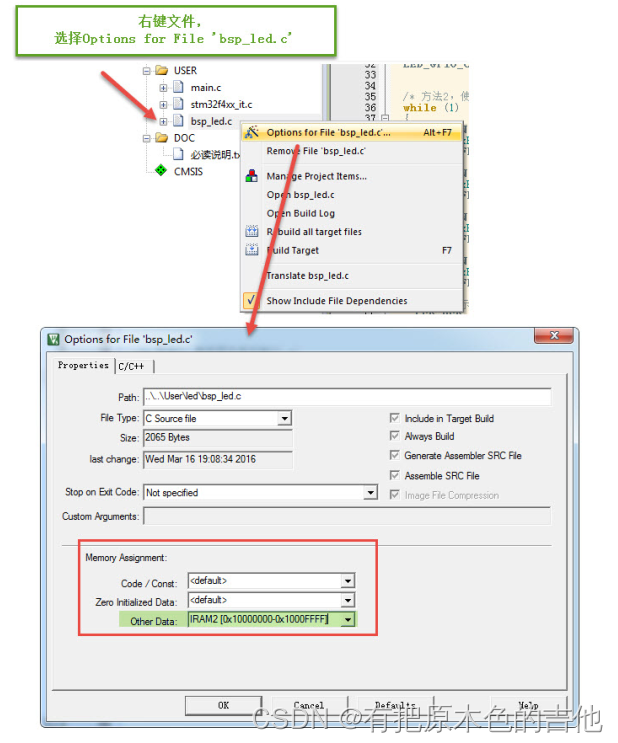Image resolution: width=618 pixels, height=743 pixels.
Task: Click the Rebuild all target files icon
Action: [252, 231]
